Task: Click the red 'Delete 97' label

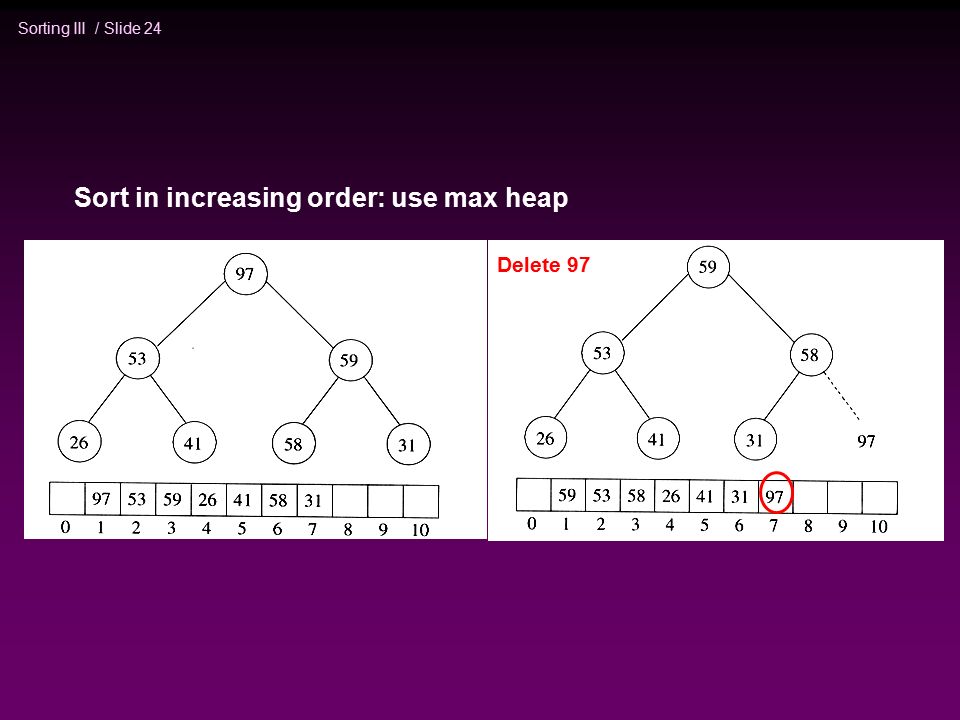Action: pyautogui.click(x=543, y=264)
